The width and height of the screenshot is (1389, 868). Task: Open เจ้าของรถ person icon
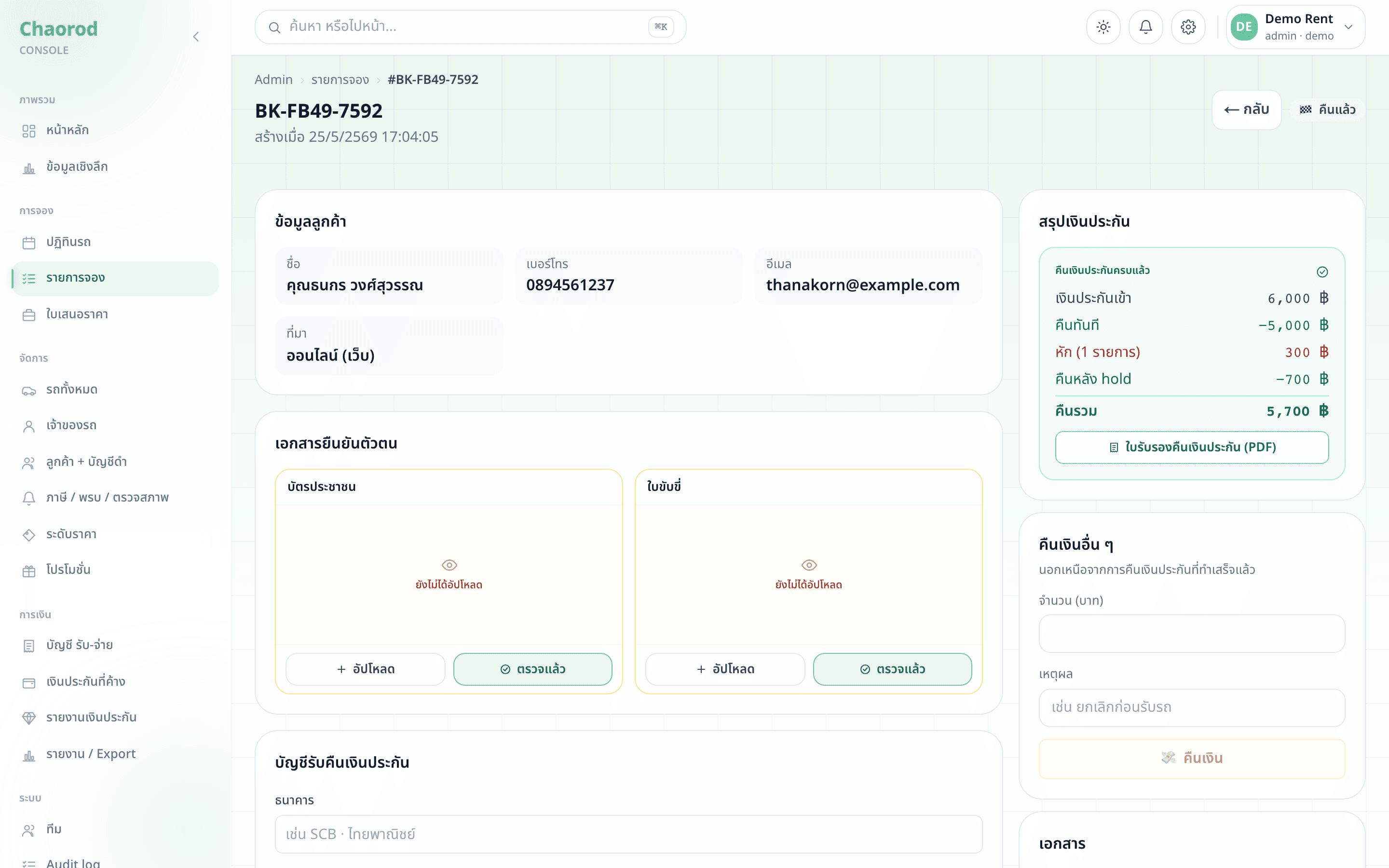pos(29,426)
